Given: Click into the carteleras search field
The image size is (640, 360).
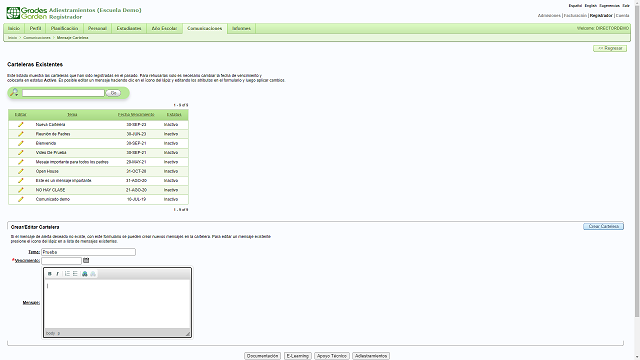Looking at the screenshot, I should [x=63, y=93].
